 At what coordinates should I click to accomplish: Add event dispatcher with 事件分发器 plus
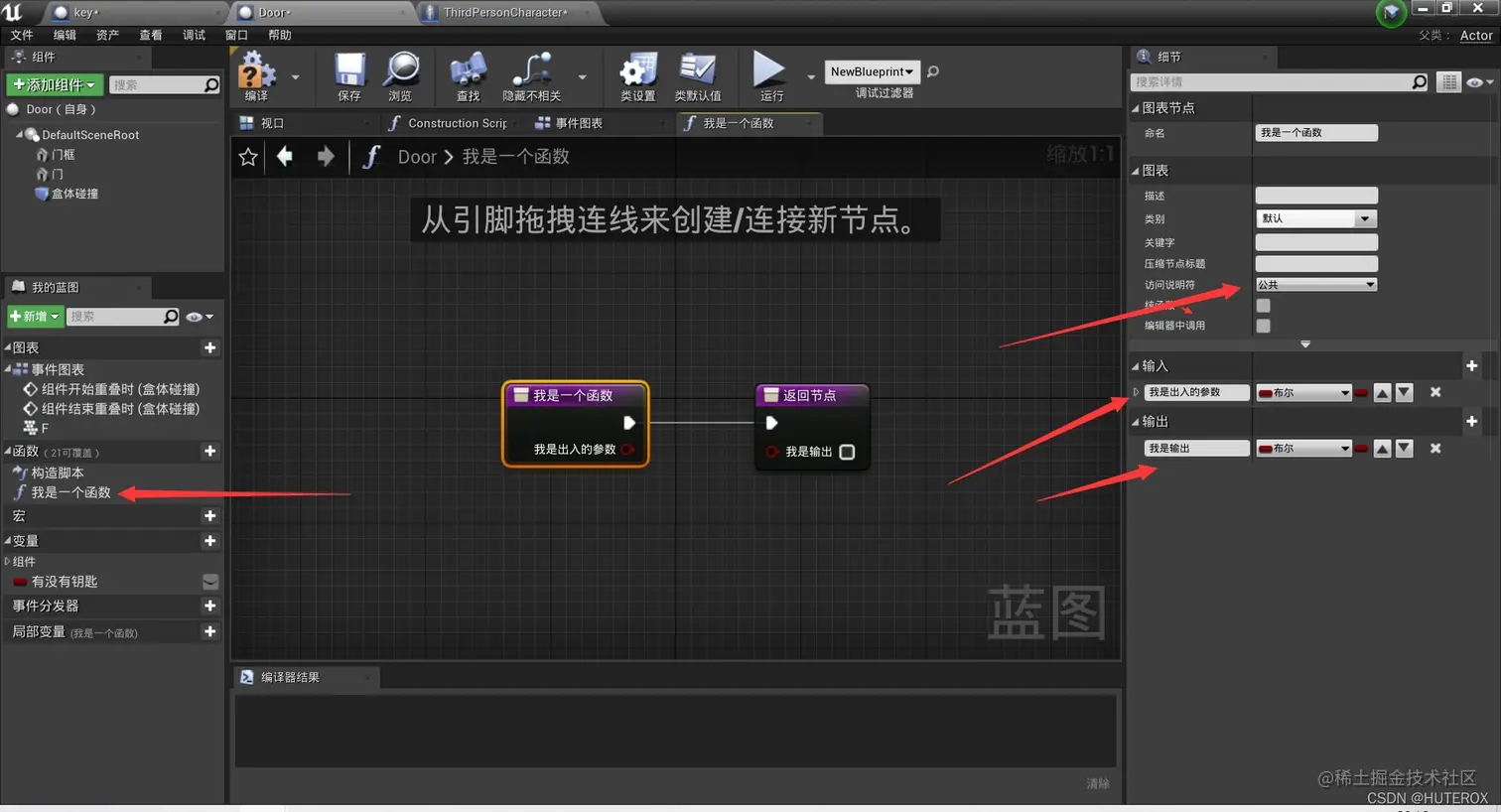click(209, 606)
